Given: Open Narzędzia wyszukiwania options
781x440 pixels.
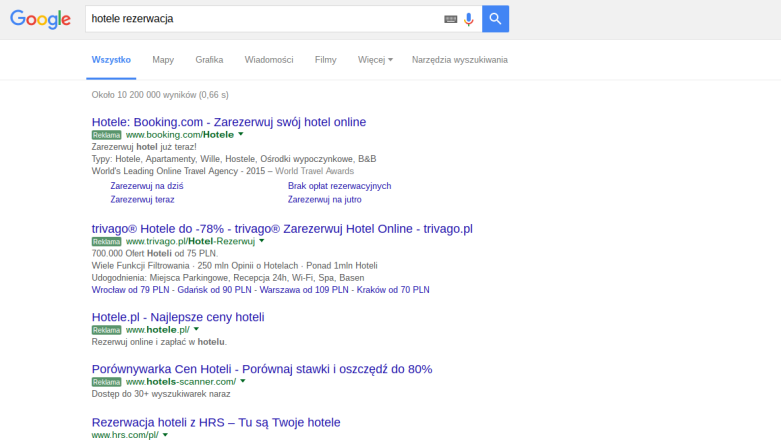Looking at the screenshot, I should pos(460,60).
